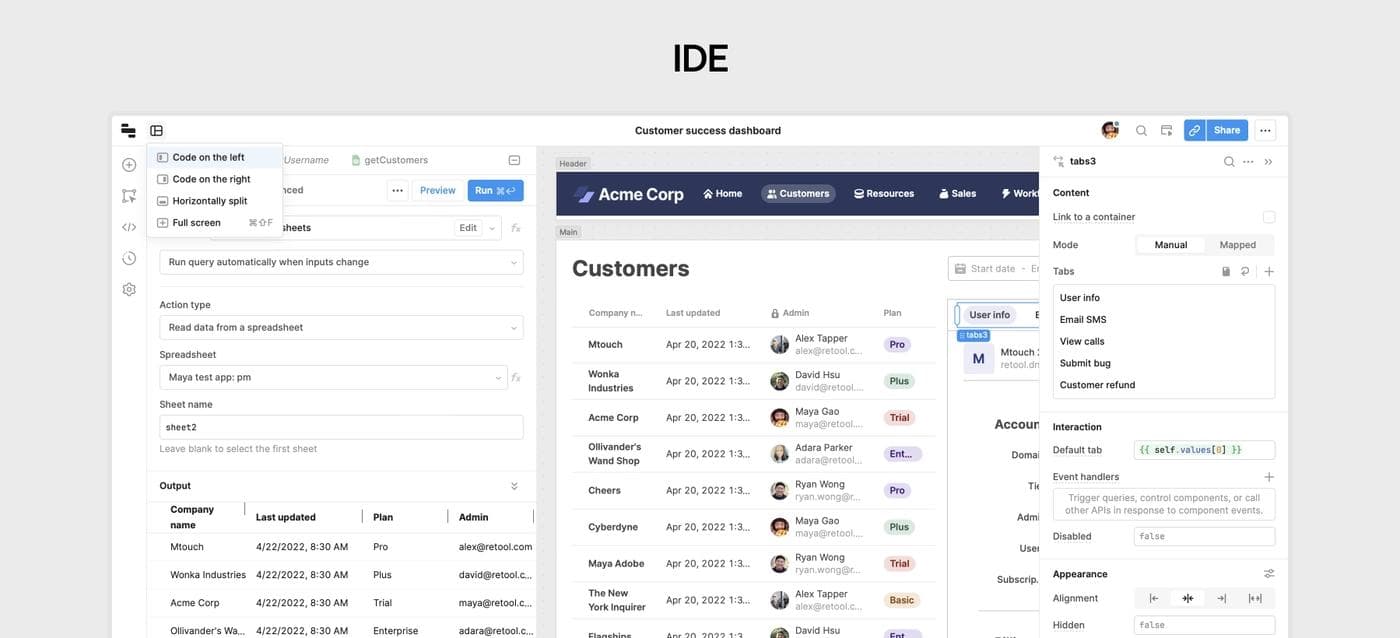Open the code editor icon in left sidebar
The width and height of the screenshot is (1400, 638).
(129, 227)
